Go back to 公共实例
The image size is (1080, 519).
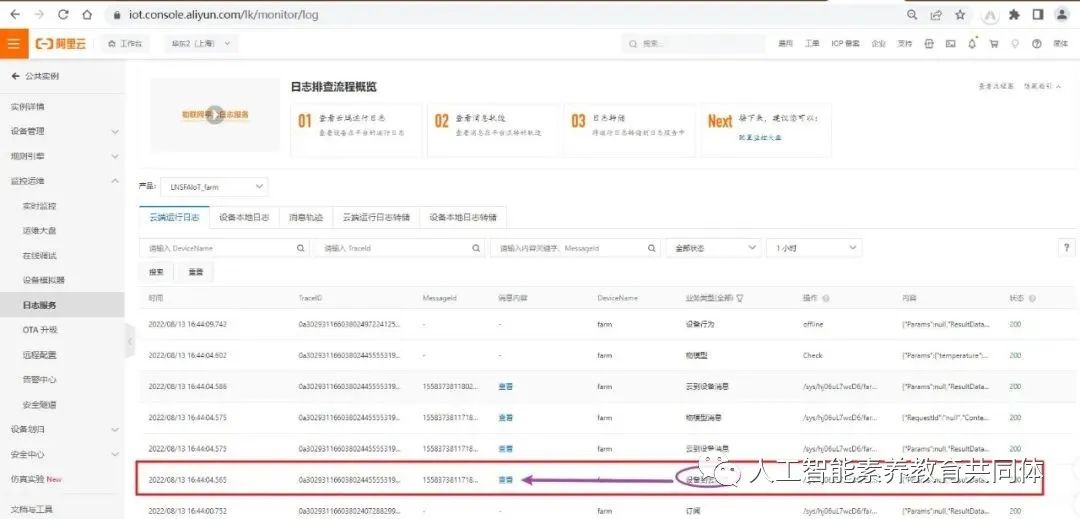click(35, 76)
